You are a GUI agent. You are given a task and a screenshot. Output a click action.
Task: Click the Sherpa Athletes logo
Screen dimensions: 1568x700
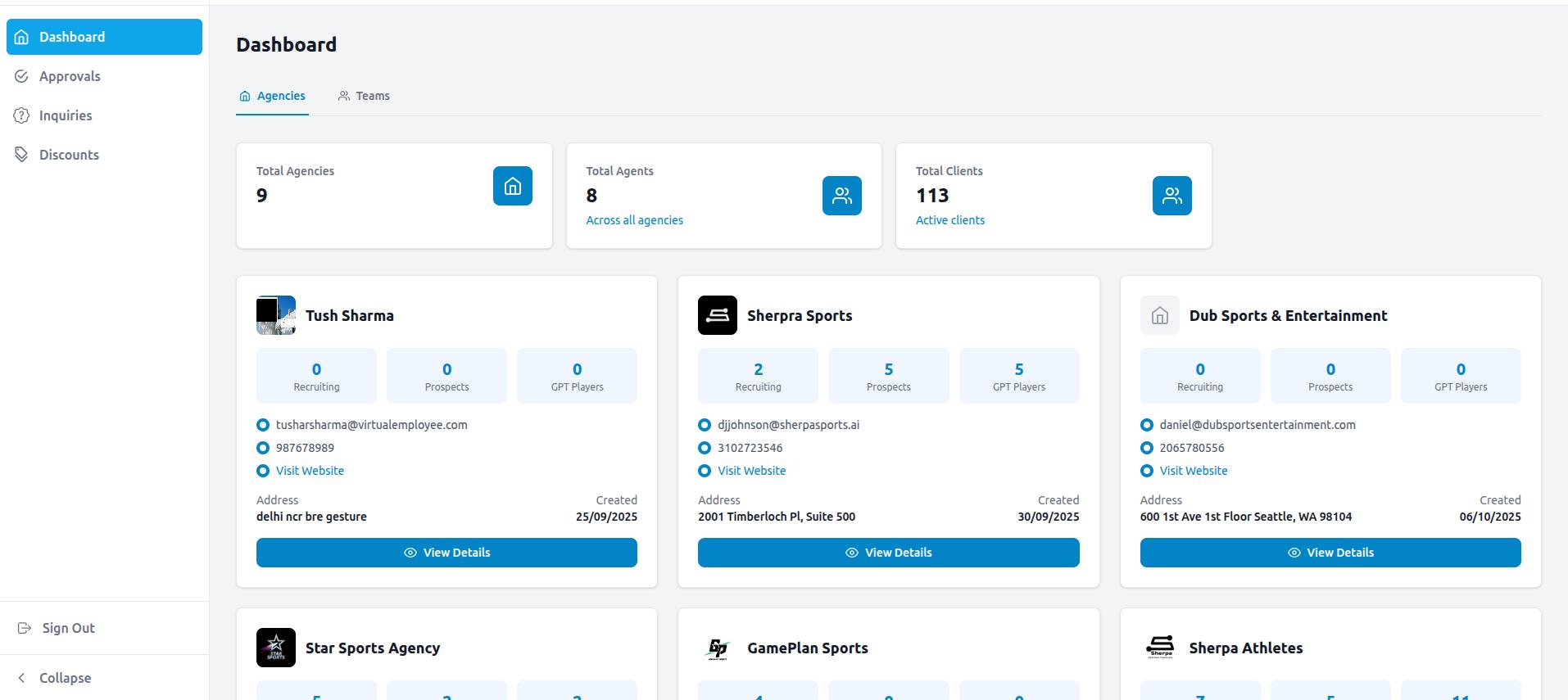[x=1160, y=648]
